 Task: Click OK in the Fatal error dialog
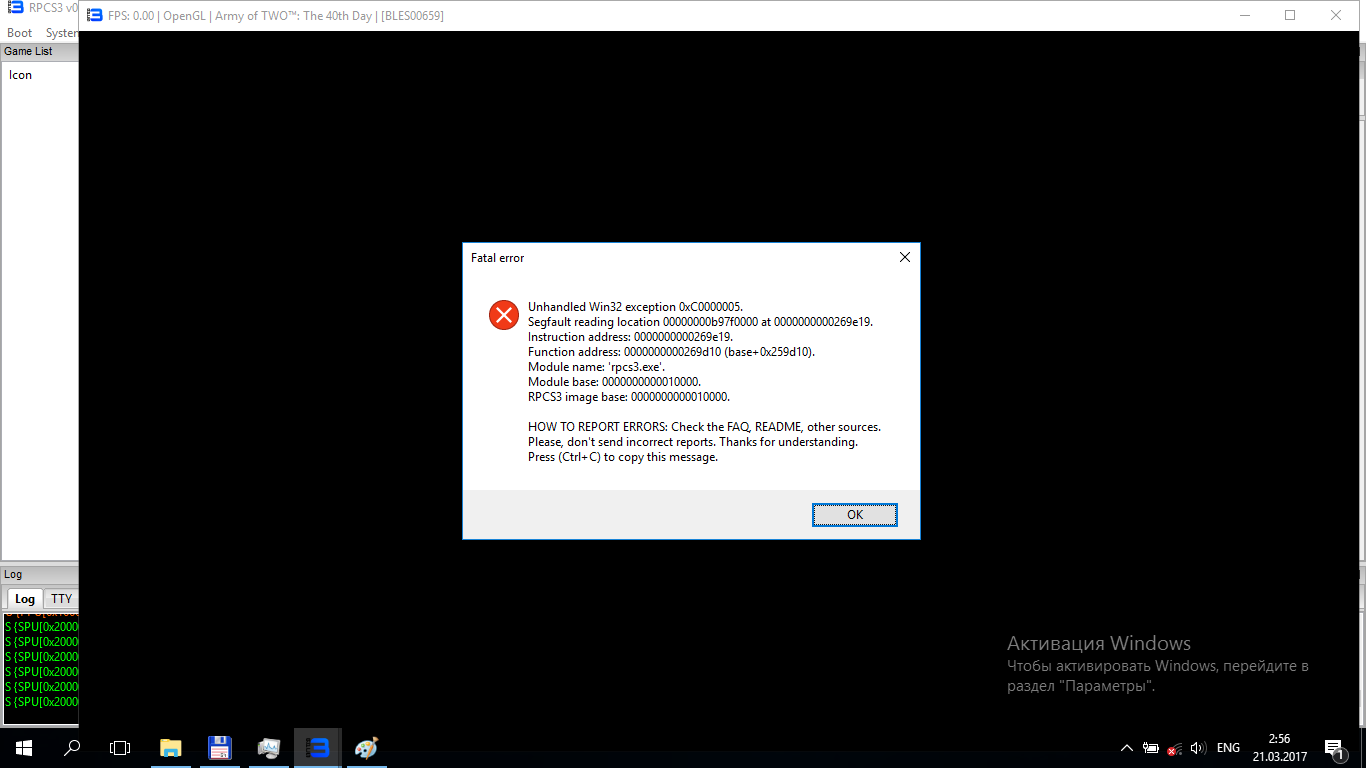click(x=855, y=515)
